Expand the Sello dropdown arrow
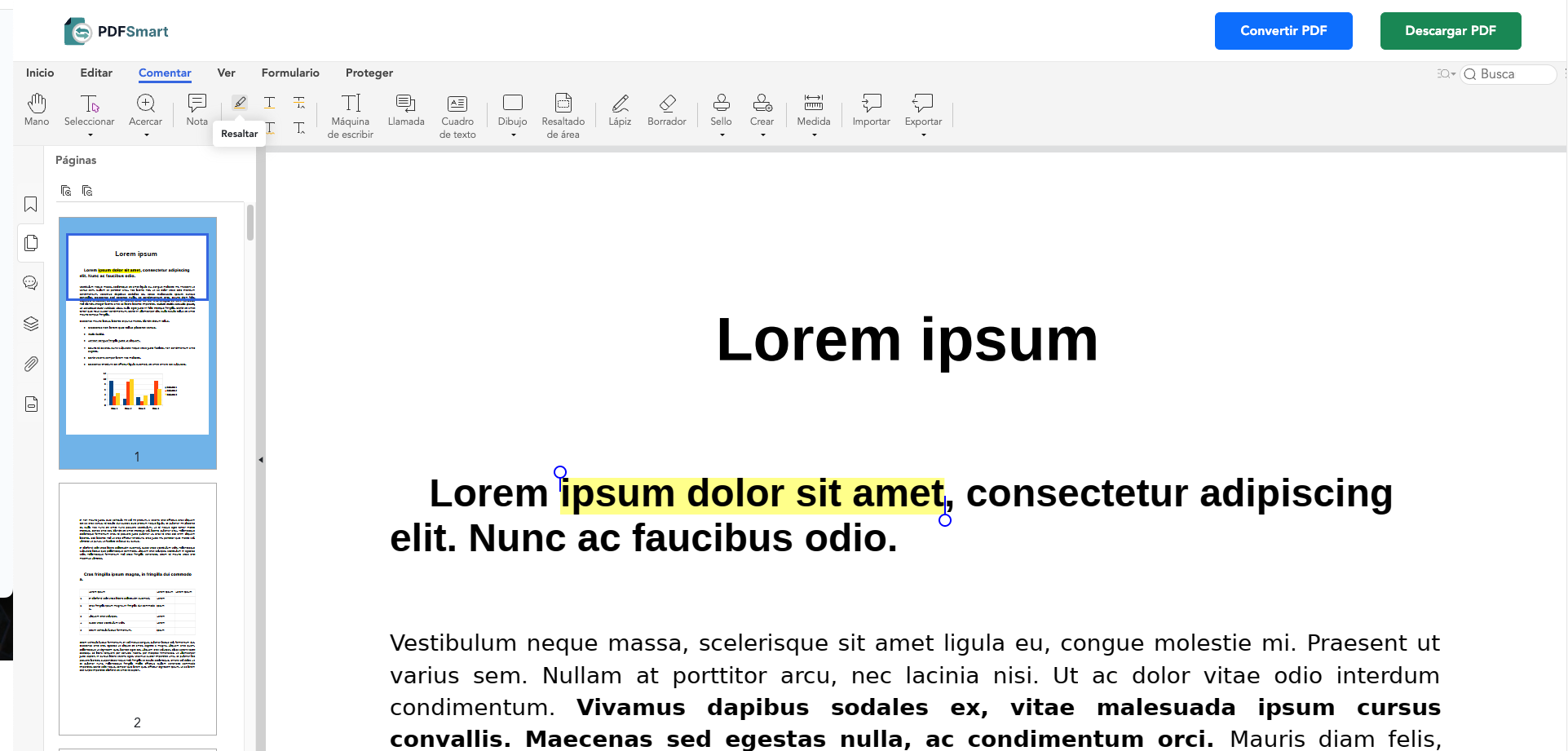This screenshot has height=751, width=1568. pyautogui.click(x=722, y=135)
